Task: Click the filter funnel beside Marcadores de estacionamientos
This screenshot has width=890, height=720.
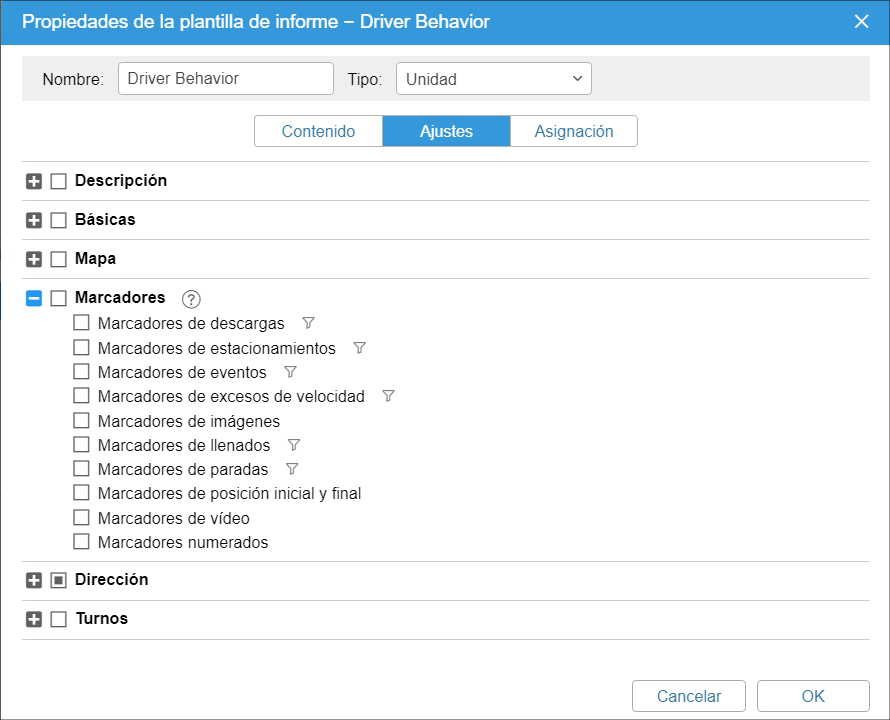Action: pos(358,347)
